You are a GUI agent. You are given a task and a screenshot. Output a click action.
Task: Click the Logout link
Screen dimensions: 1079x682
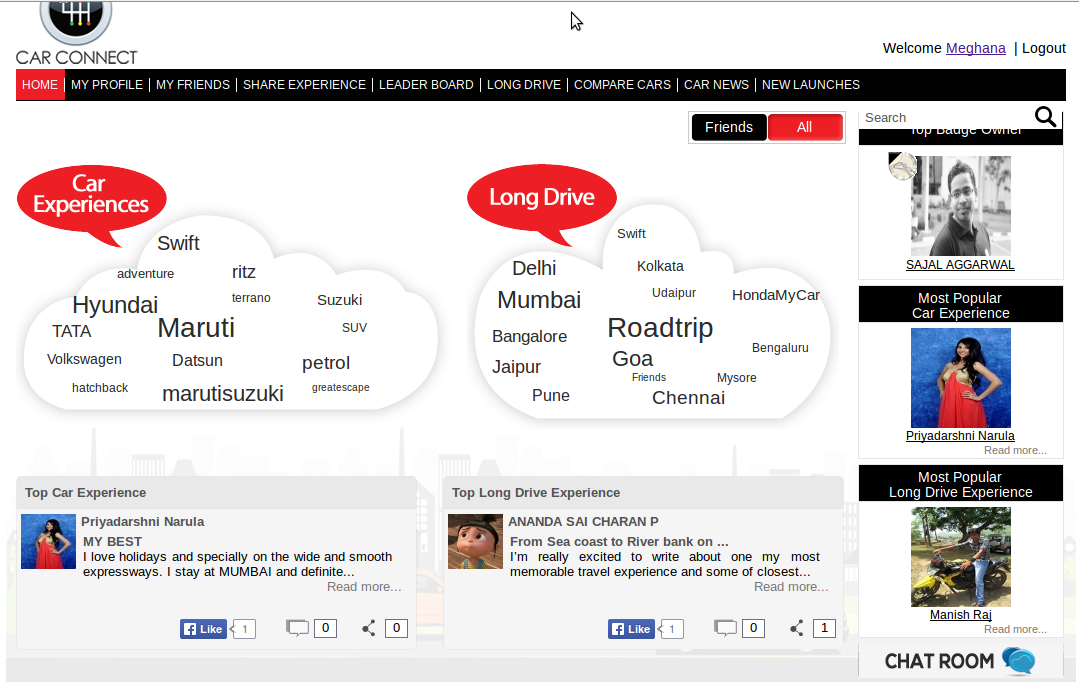(1043, 48)
